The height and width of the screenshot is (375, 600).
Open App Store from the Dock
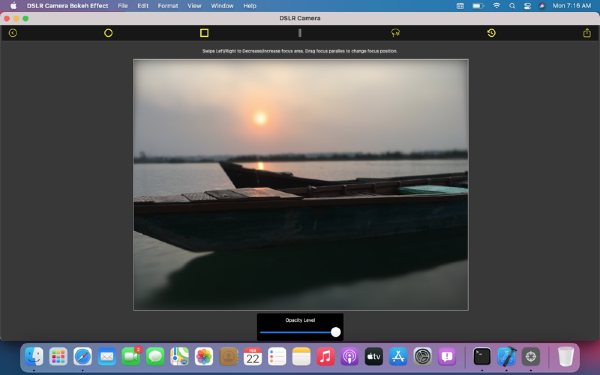tap(398, 357)
